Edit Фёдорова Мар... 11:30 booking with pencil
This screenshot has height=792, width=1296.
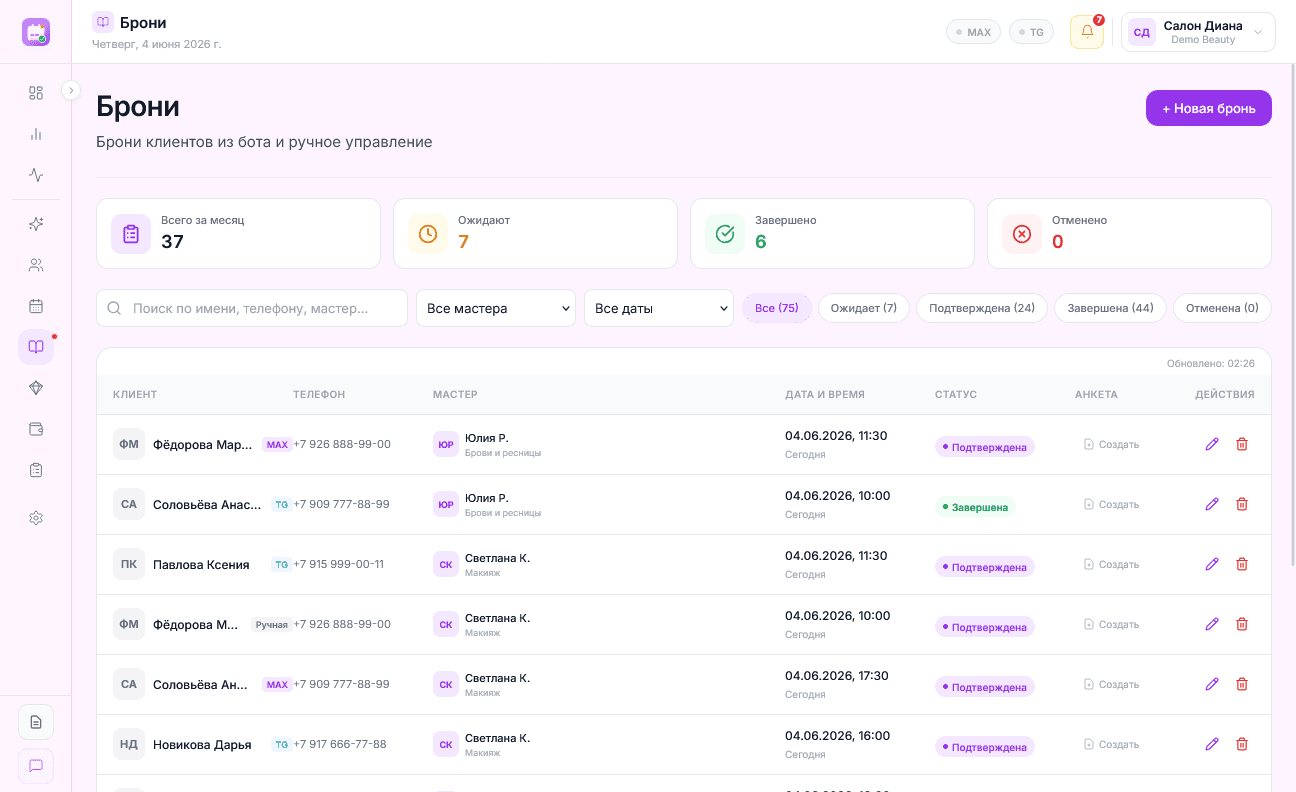pyautogui.click(x=1212, y=444)
